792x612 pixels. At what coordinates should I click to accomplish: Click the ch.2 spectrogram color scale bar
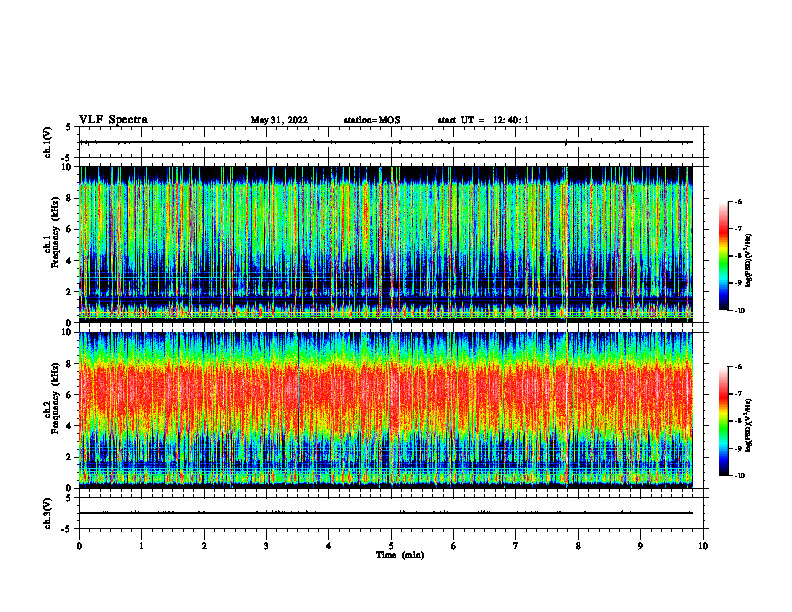coord(724,421)
